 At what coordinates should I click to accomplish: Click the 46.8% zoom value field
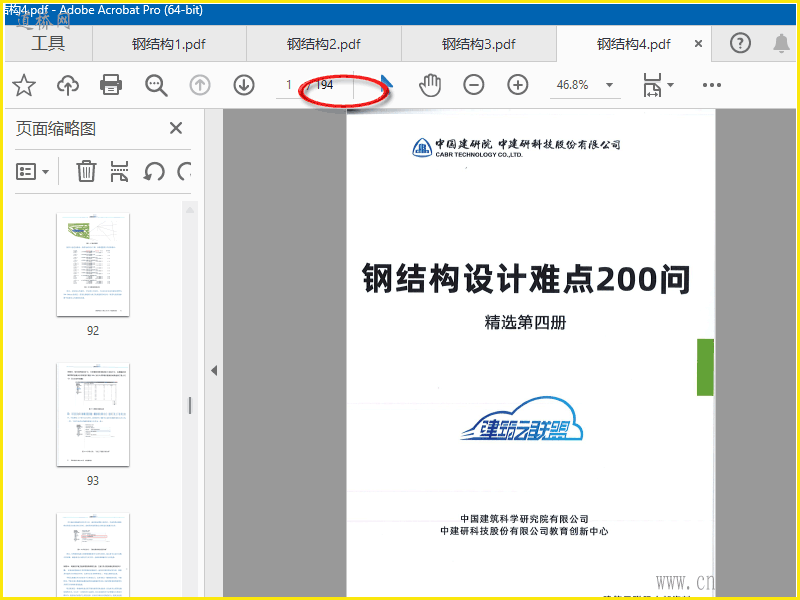[572, 85]
